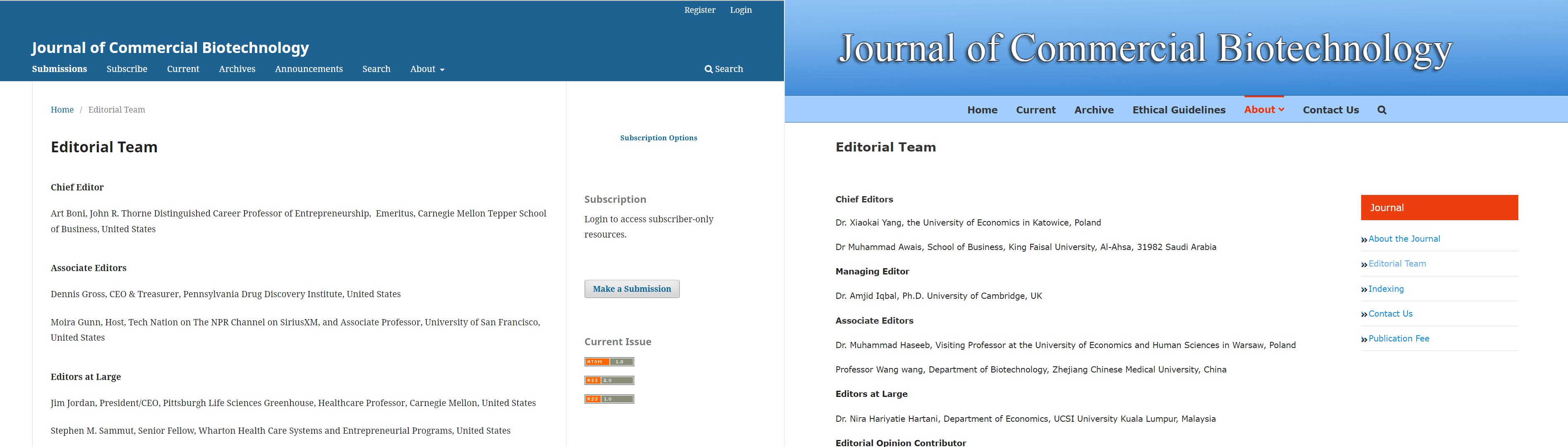Click the RSS 1.0 feed icon

(609, 399)
